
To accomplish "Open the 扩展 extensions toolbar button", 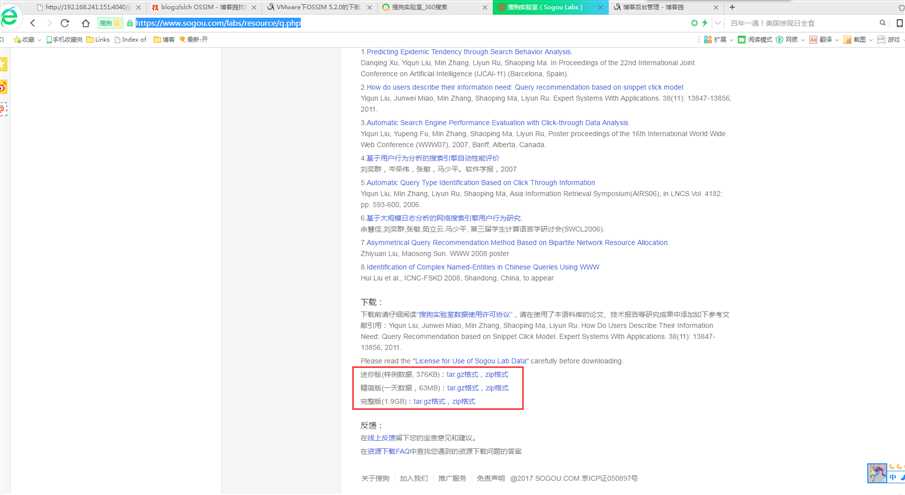I will (x=715, y=40).
